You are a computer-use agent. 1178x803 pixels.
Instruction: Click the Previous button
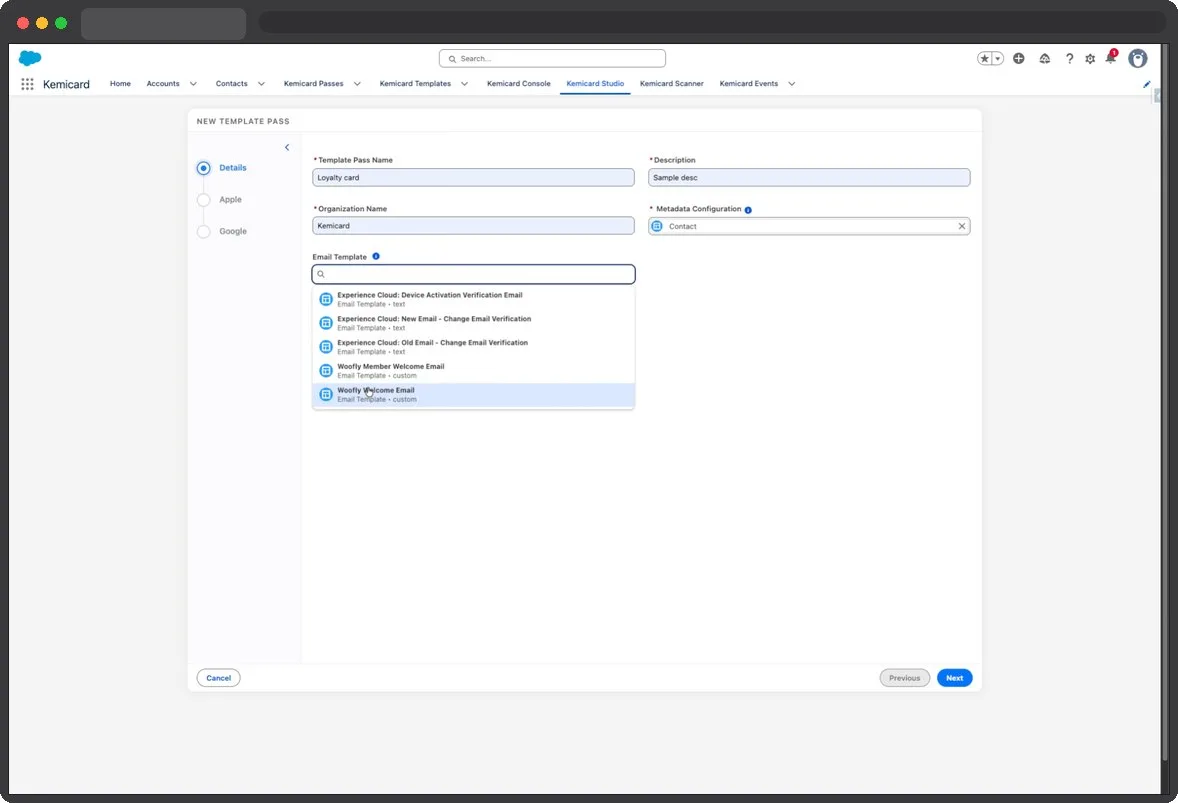pos(905,678)
